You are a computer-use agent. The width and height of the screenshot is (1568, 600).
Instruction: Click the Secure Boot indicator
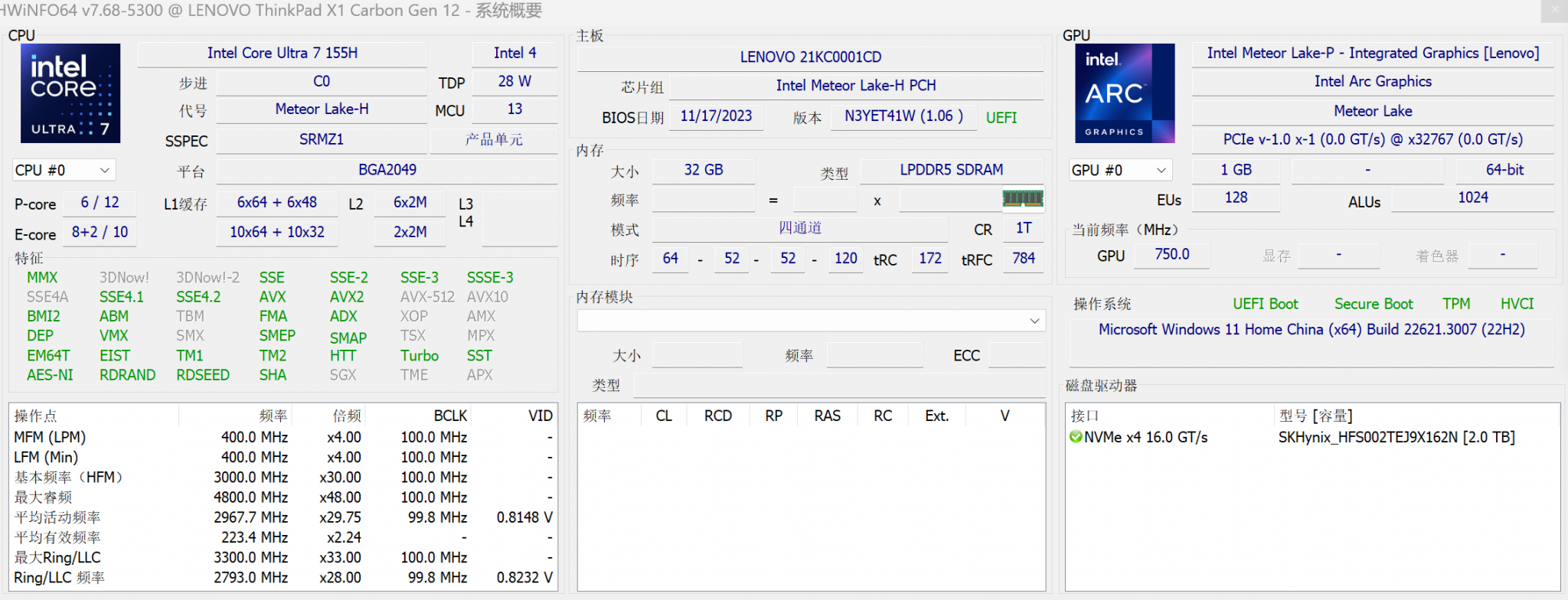[1373, 304]
